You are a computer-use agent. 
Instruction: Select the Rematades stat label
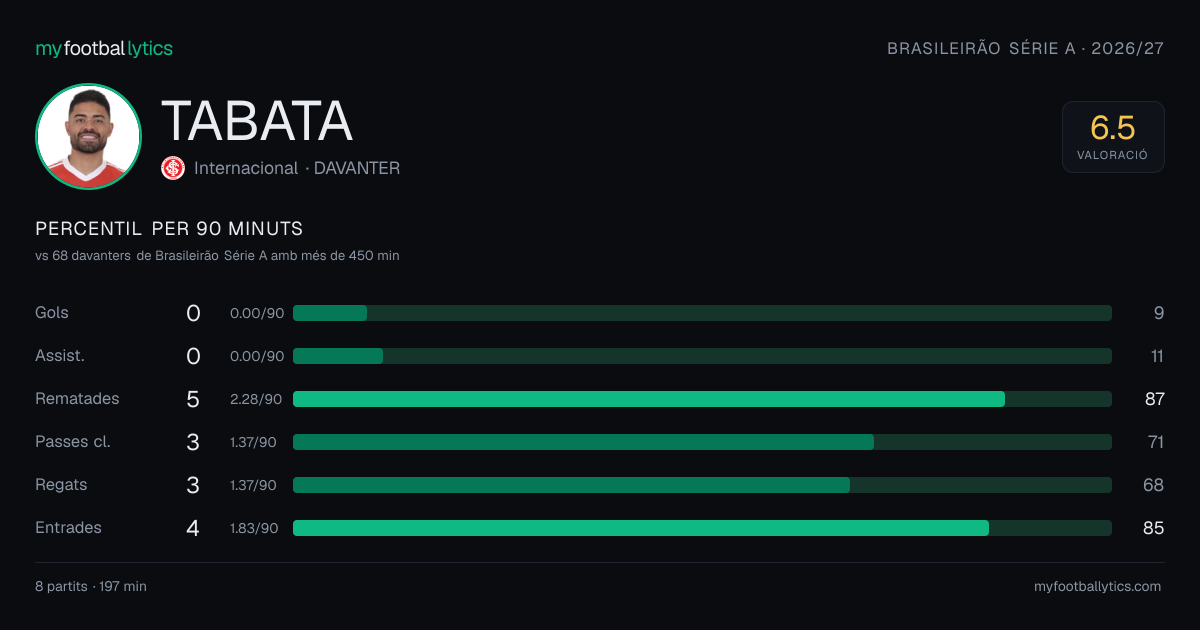click(x=77, y=399)
